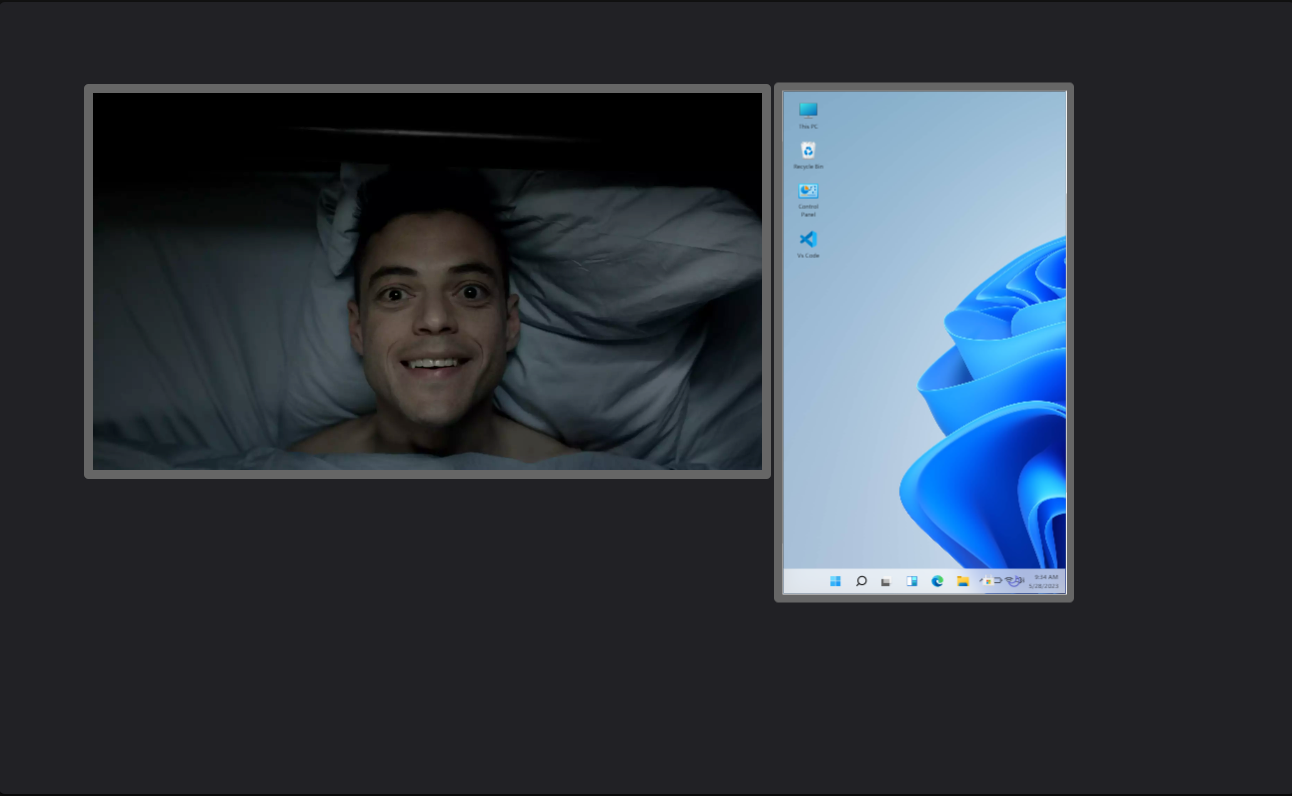
Task: Open the Widgets taskbar icon
Action: coord(912,581)
